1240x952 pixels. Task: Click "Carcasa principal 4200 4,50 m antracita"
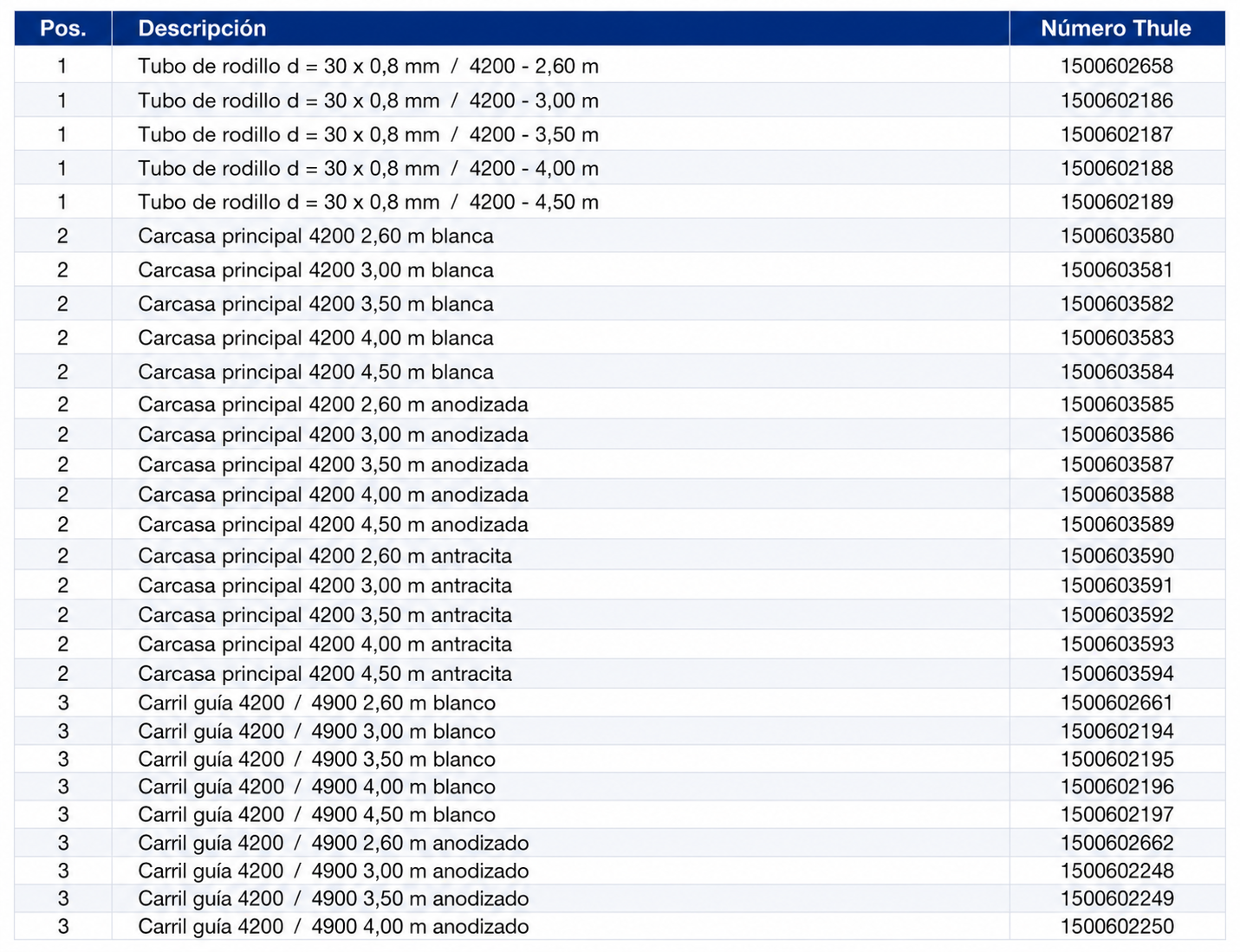[325, 674]
